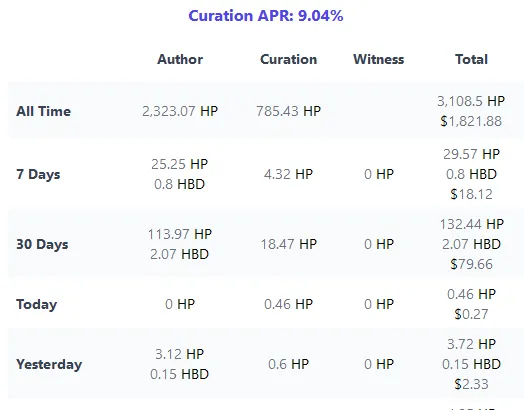
Task: Click the 30 Days row label
Action: tap(42, 244)
